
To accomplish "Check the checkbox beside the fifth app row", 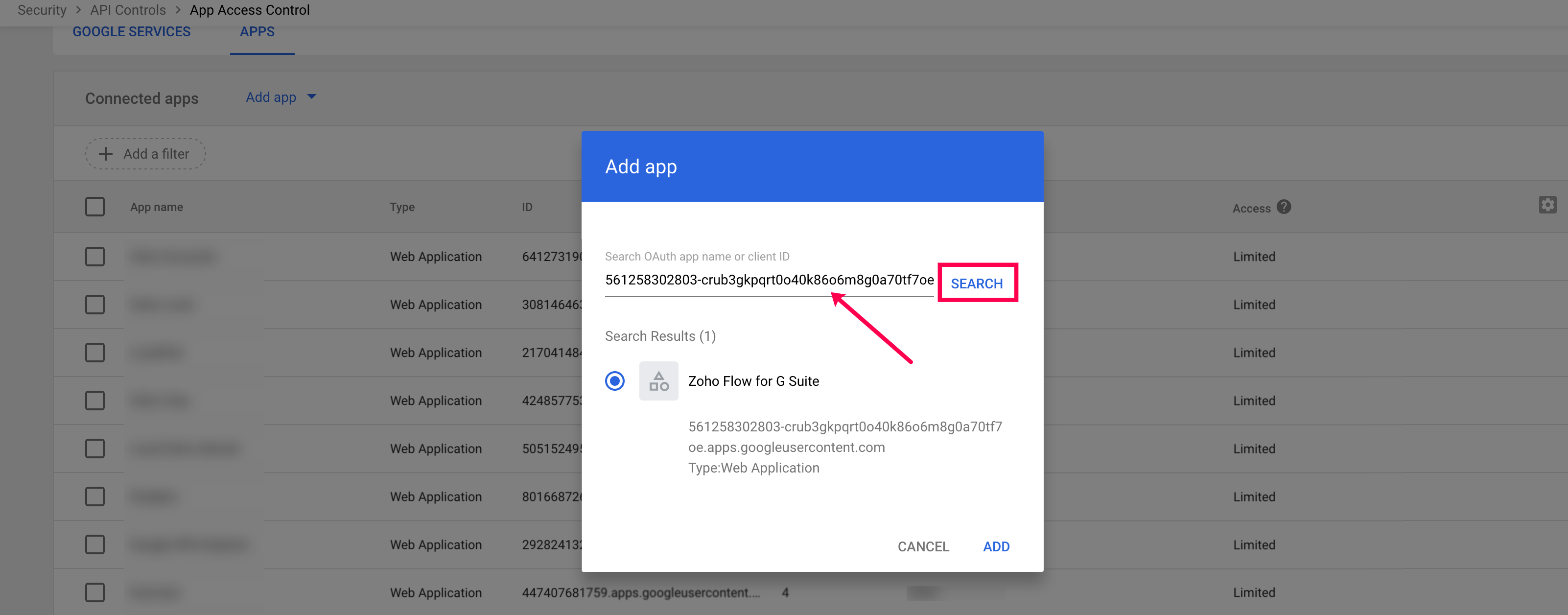I will (95, 448).
